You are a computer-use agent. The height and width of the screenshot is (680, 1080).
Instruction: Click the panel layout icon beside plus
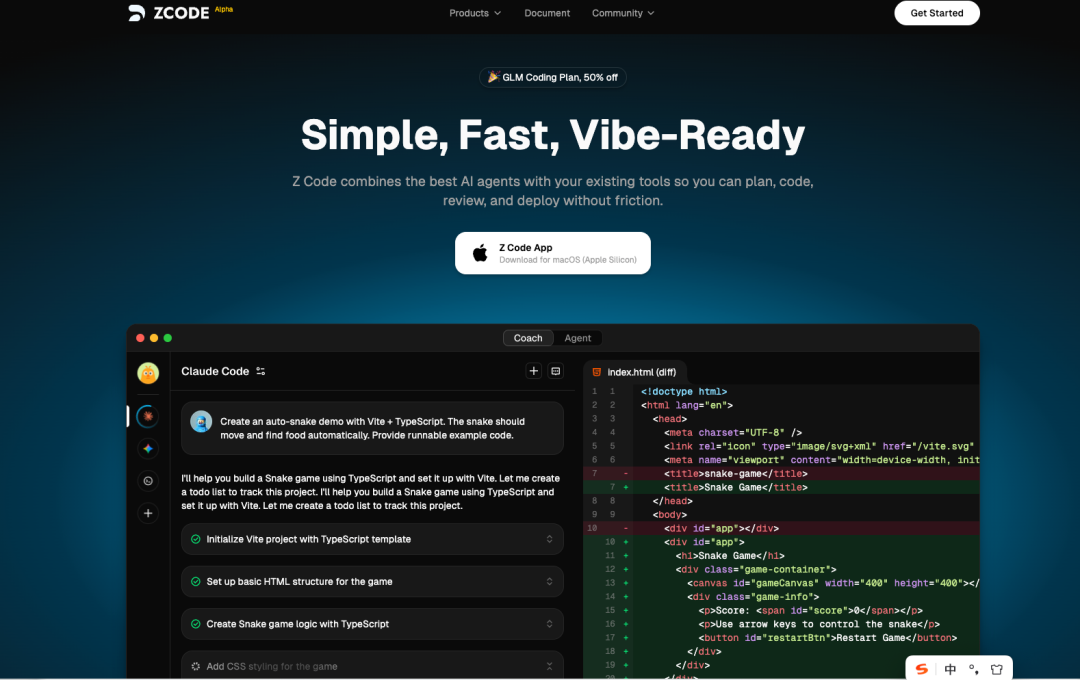coord(556,371)
